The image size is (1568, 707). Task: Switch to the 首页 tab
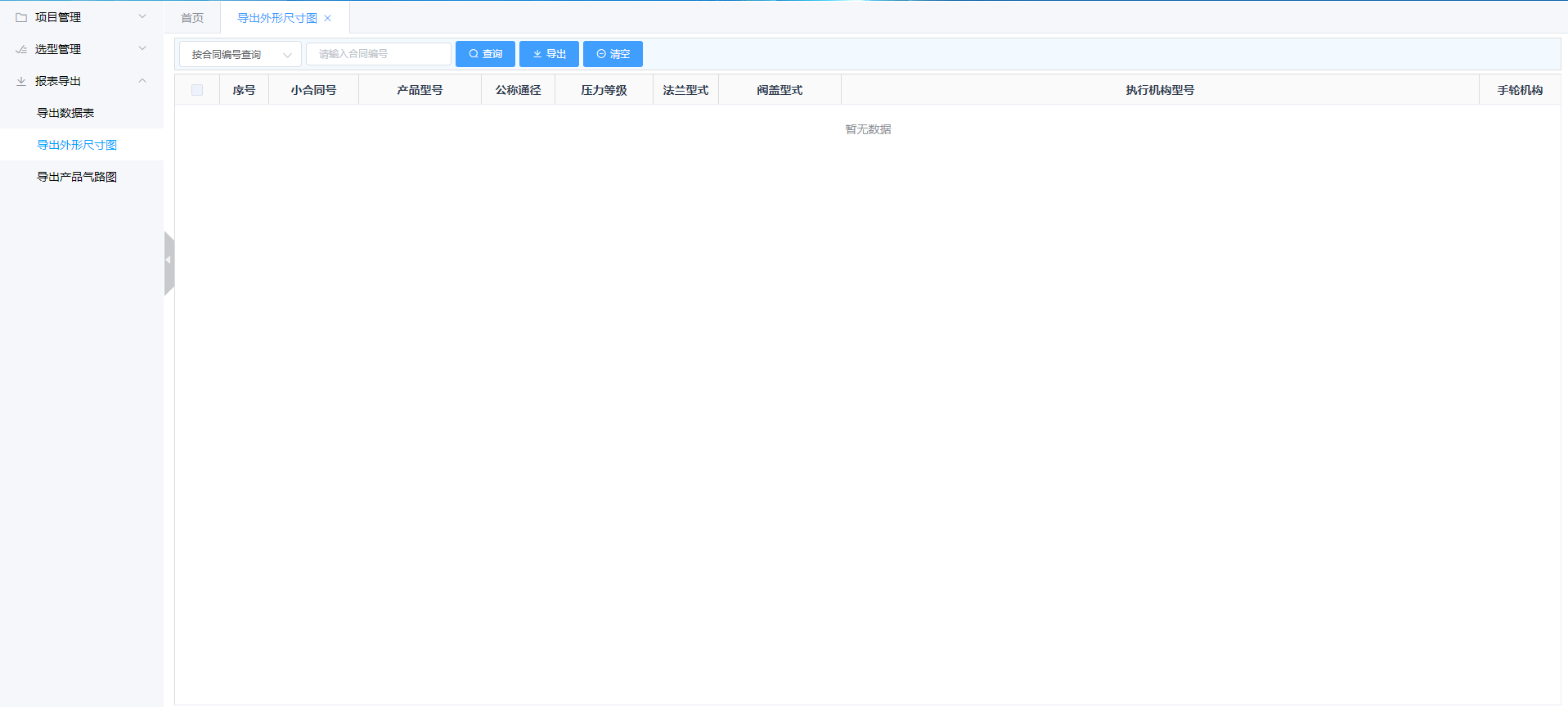point(192,18)
